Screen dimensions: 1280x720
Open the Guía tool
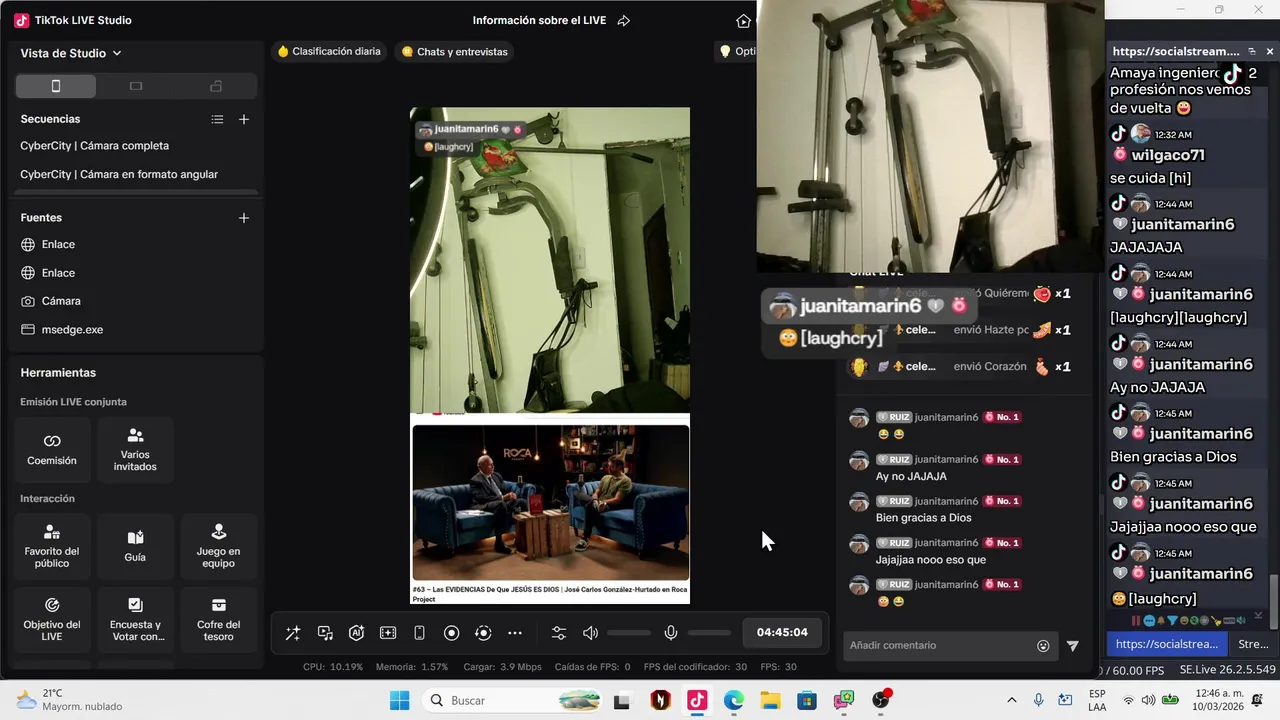point(135,547)
